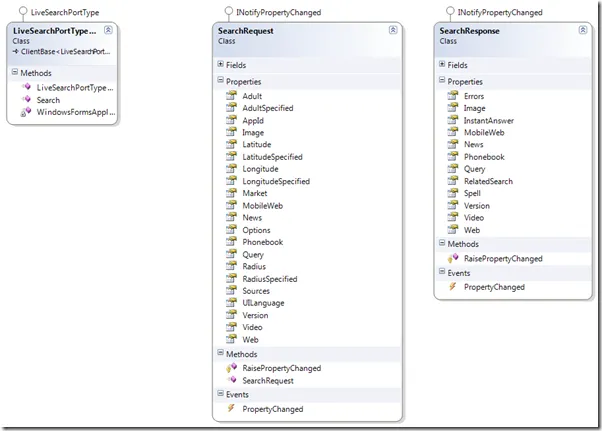This screenshot has width=602, height=431.
Task: Select Version property in SearchResponse
Action: [476, 206]
